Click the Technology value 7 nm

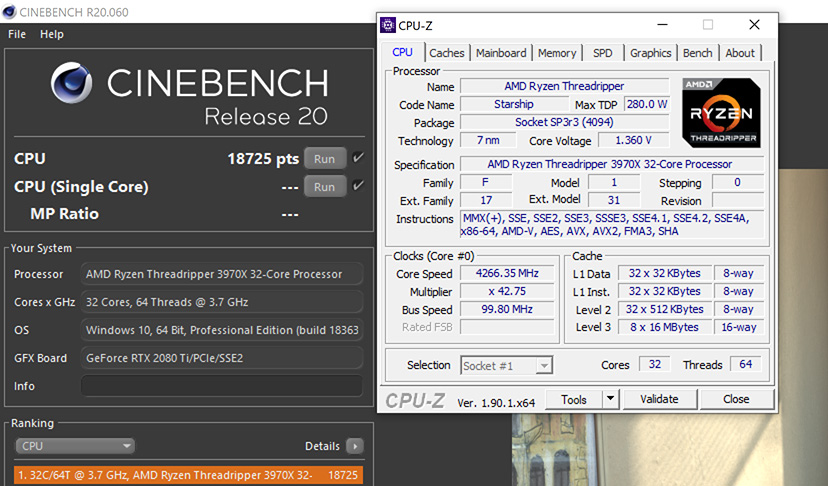pyautogui.click(x=488, y=140)
